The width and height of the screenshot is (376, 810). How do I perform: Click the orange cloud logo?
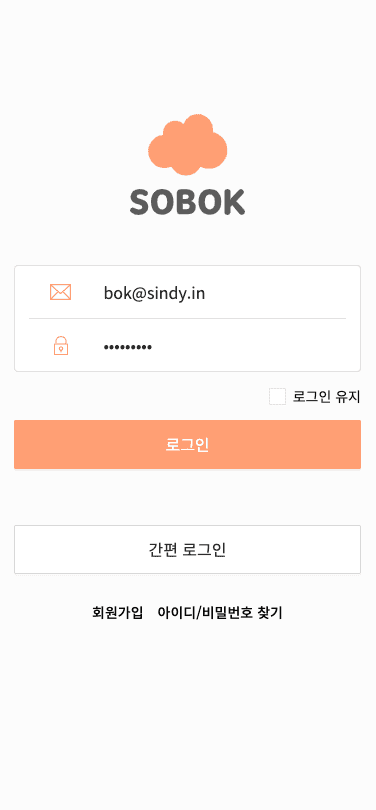(x=187, y=145)
